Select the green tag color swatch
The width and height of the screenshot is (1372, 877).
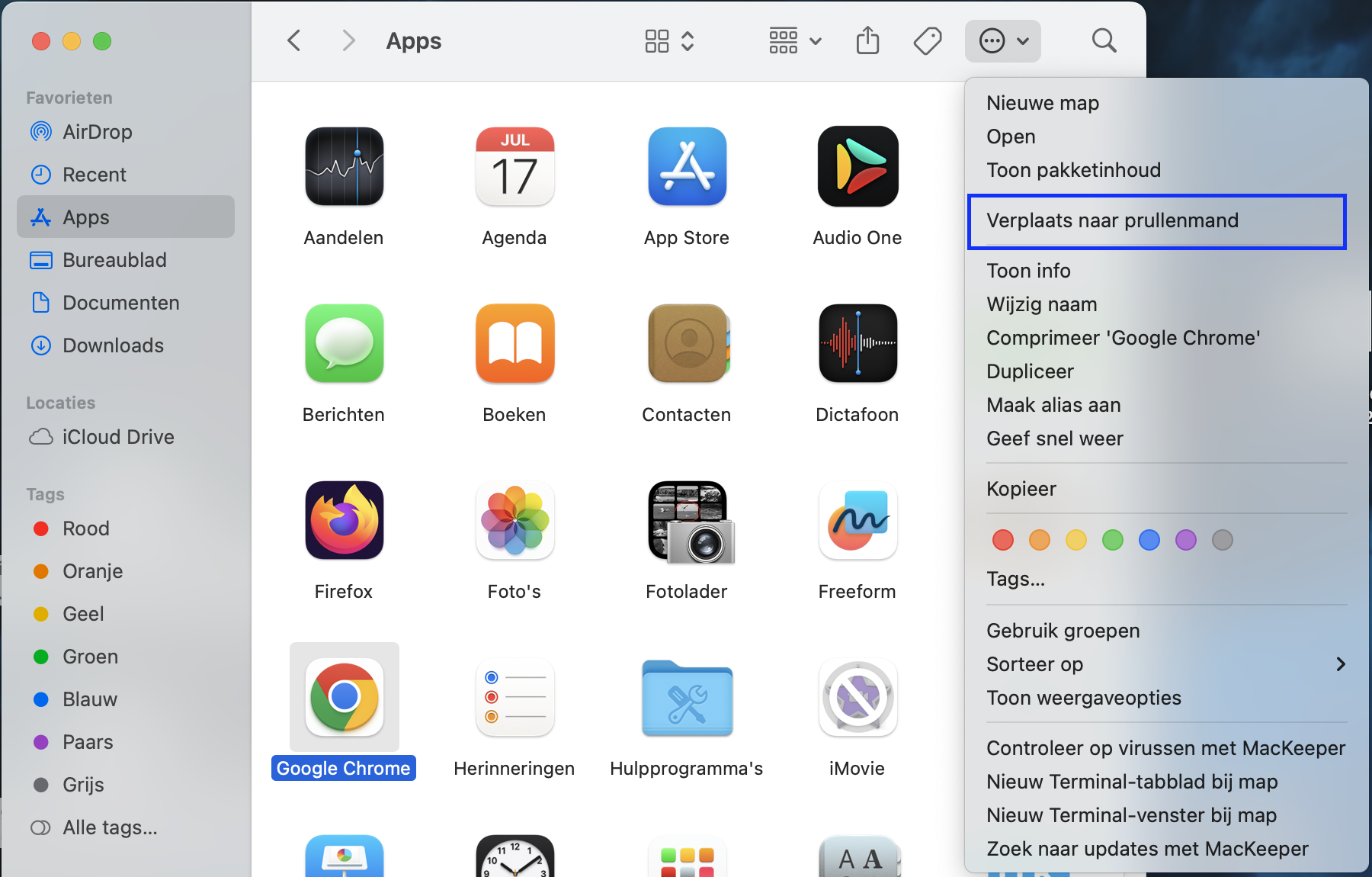pyautogui.click(x=1113, y=540)
